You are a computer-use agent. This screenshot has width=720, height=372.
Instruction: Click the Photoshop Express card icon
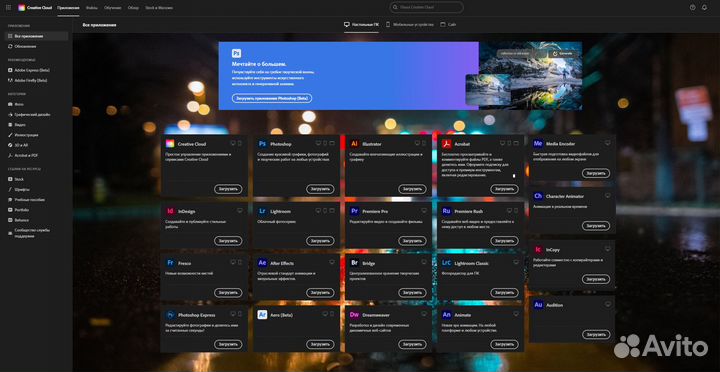[x=170, y=315]
